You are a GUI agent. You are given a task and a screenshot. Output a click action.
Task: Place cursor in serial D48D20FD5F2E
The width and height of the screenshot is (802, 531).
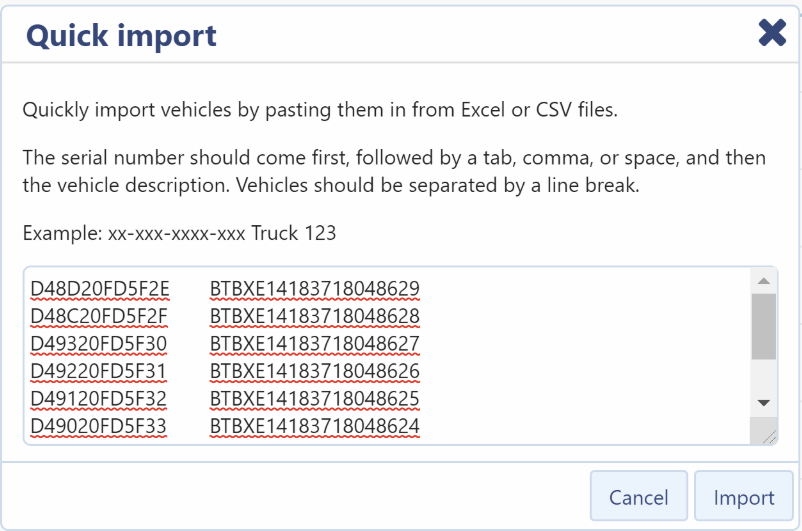(x=100, y=289)
